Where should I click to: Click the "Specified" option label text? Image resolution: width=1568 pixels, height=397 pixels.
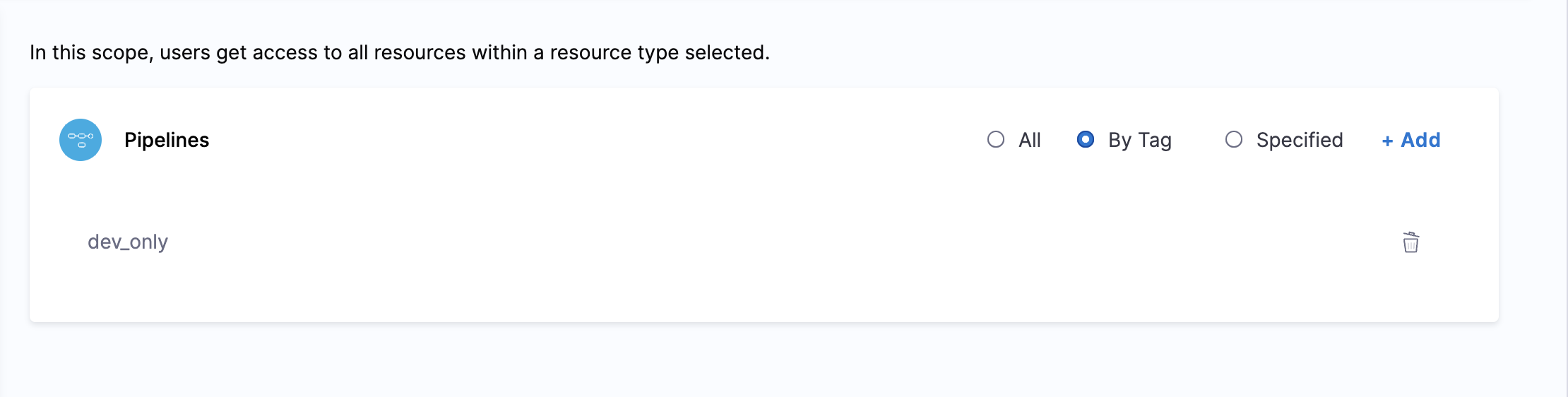point(1300,140)
